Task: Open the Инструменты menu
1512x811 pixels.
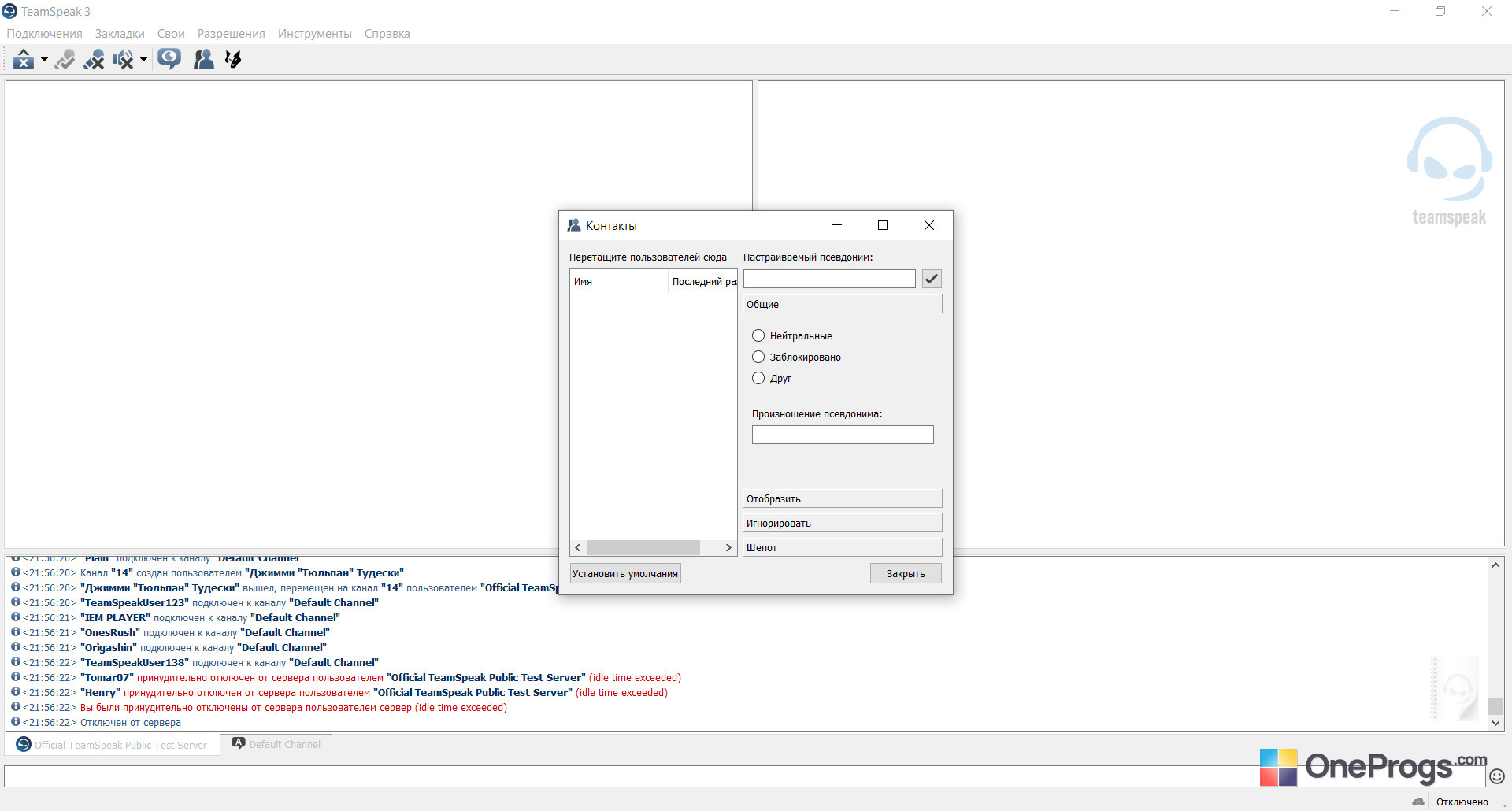Action: click(314, 34)
